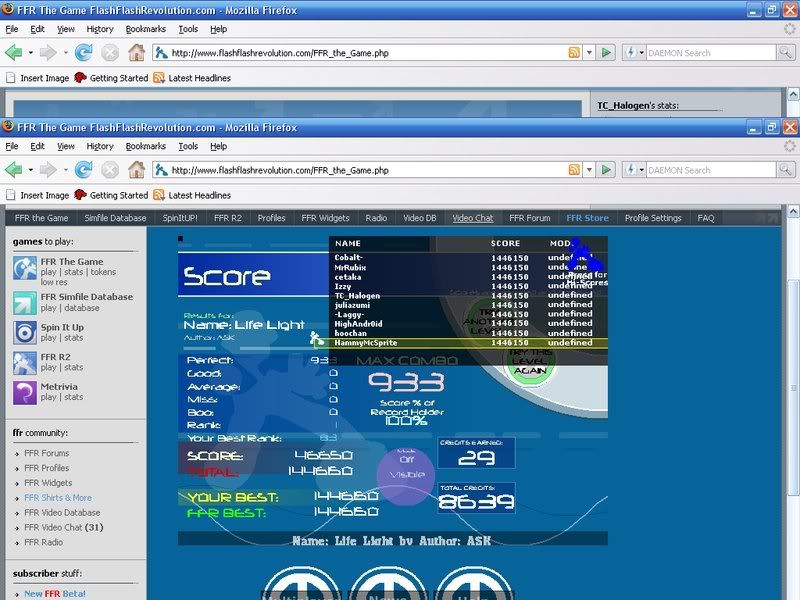Click Home icon in the front Firefox toolbar
The height and width of the screenshot is (600, 800).
[136, 170]
